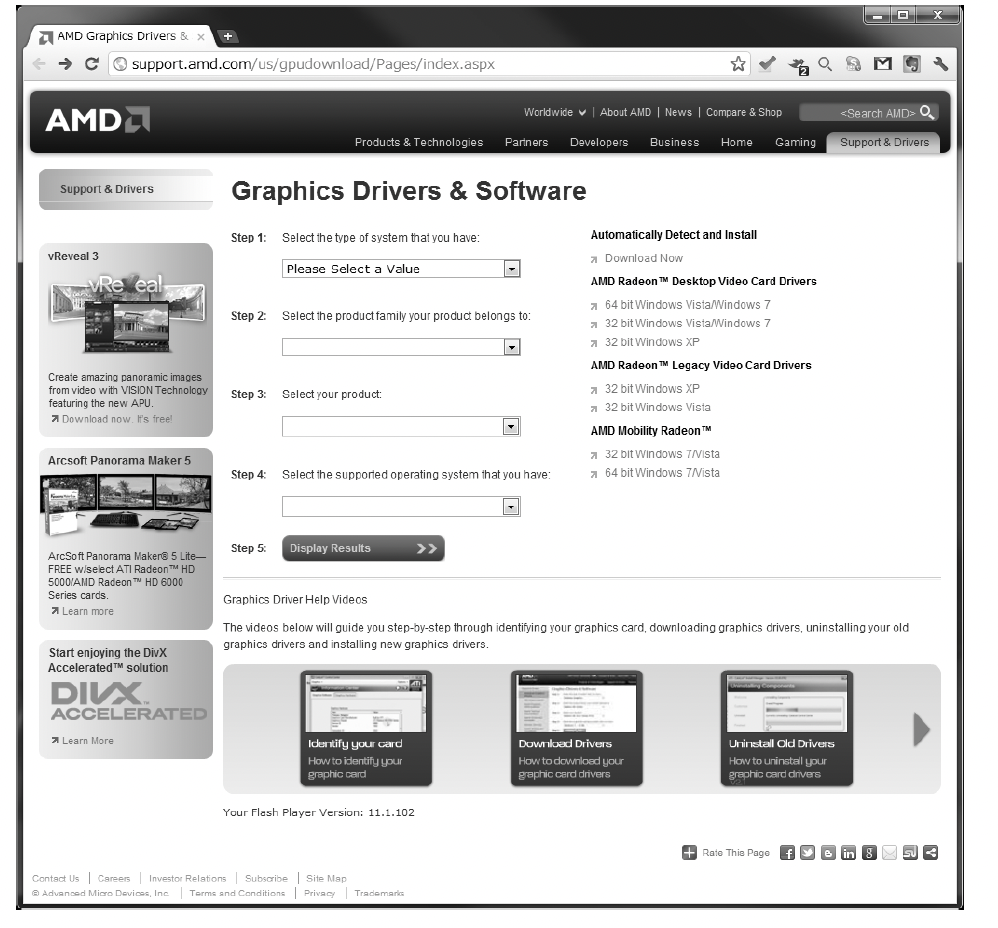Open Uninstall Old Drivers video thumbnail
The height and width of the screenshot is (928, 998).
point(787,728)
